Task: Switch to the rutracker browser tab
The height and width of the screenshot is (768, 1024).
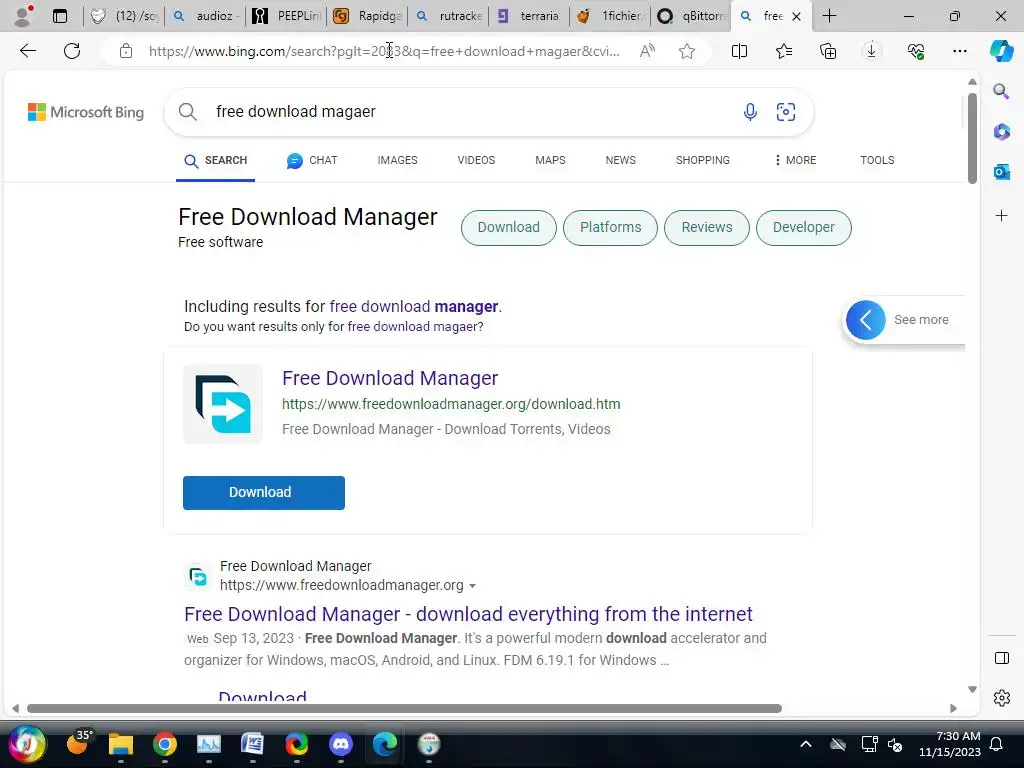Action: coord(449,16)
